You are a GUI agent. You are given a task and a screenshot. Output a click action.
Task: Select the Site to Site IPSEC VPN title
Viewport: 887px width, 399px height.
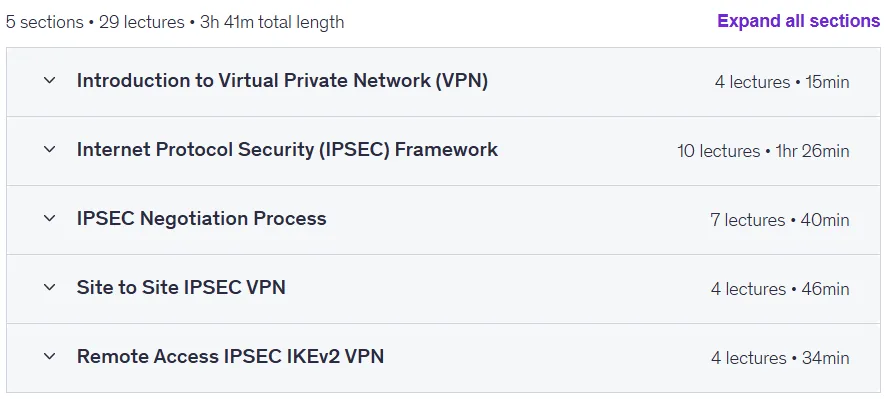tap(181, 288)
